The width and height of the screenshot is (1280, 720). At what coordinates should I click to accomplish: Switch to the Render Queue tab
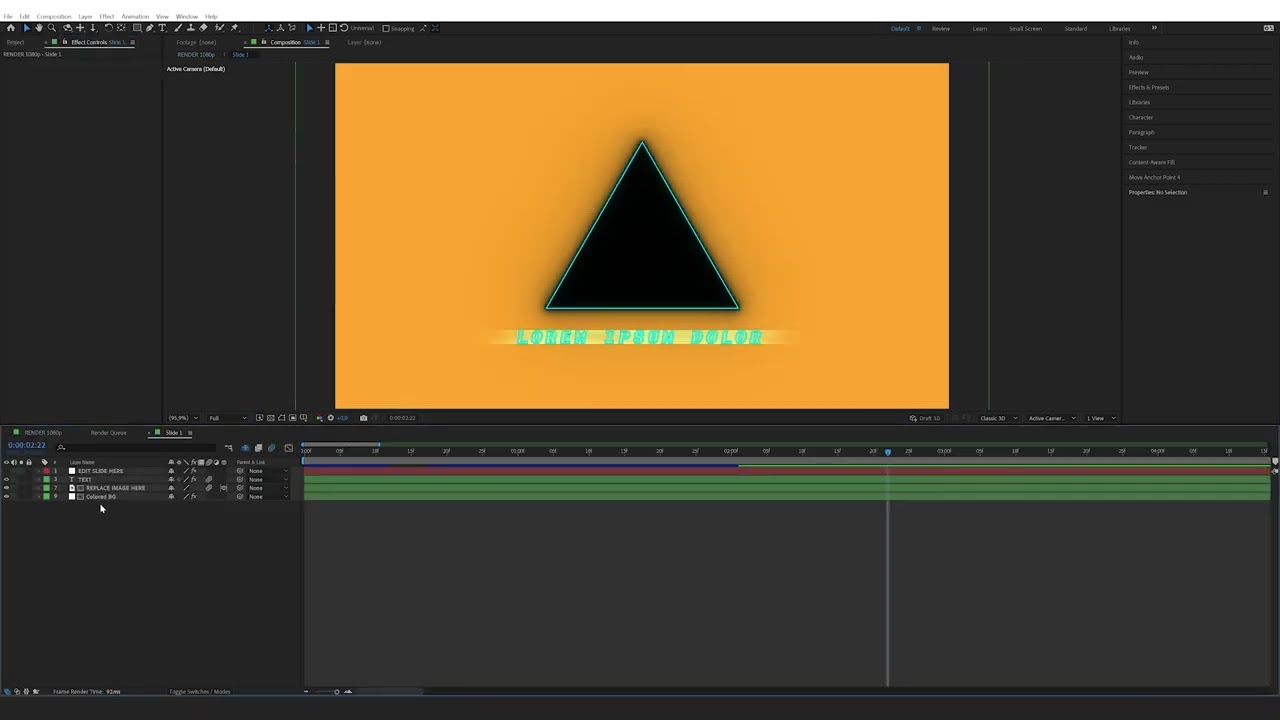point(108,433)
